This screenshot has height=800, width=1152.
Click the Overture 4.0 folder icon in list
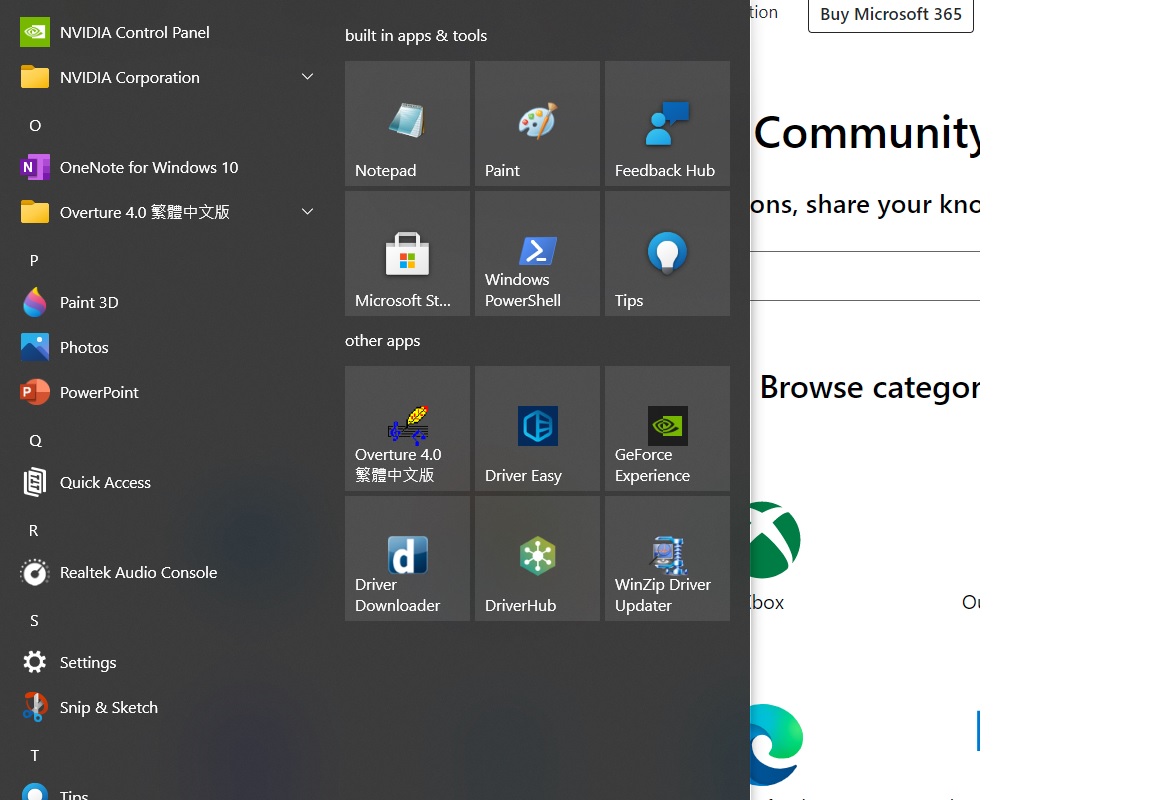35,212
